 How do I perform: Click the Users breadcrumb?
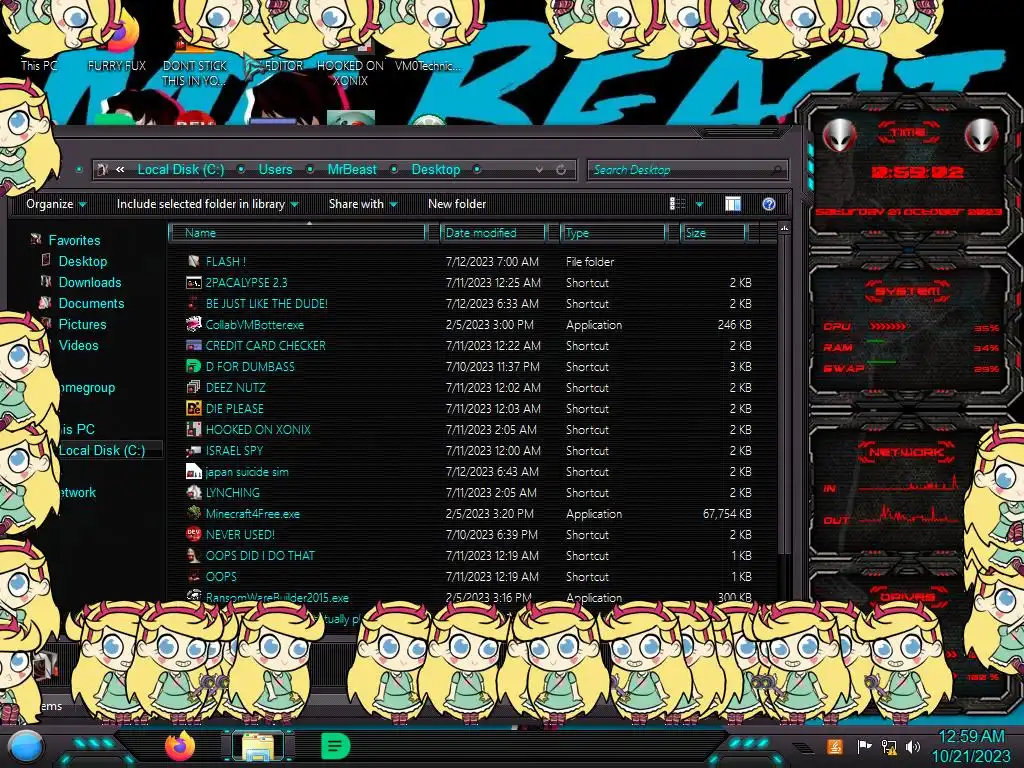[276, 169]
